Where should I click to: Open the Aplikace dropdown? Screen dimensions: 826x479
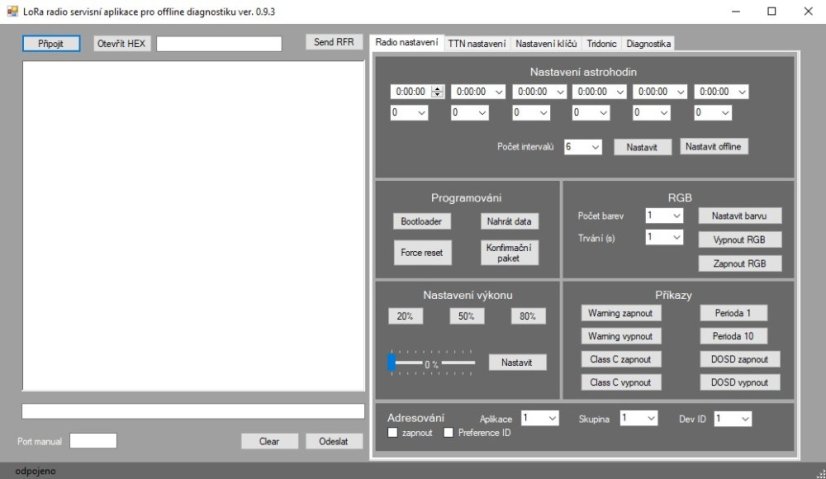540,418
